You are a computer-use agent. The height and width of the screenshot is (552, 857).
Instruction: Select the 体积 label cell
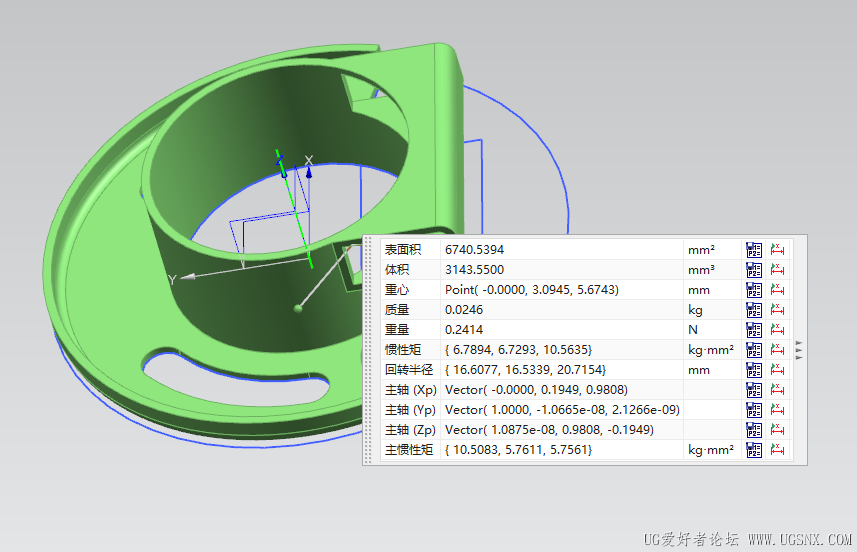(x=410, y=270)
